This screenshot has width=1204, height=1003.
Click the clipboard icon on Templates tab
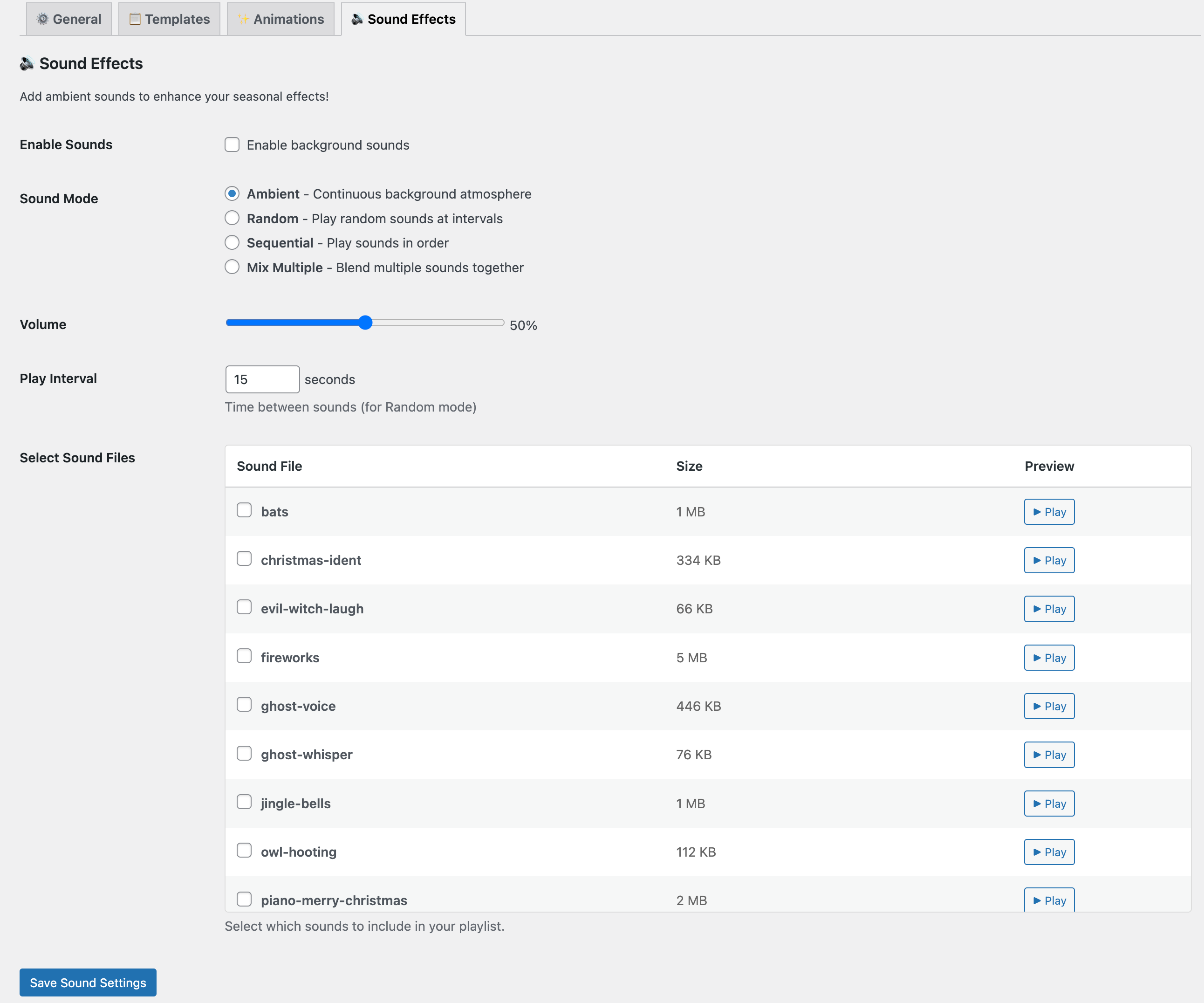[x=135, y=18]
